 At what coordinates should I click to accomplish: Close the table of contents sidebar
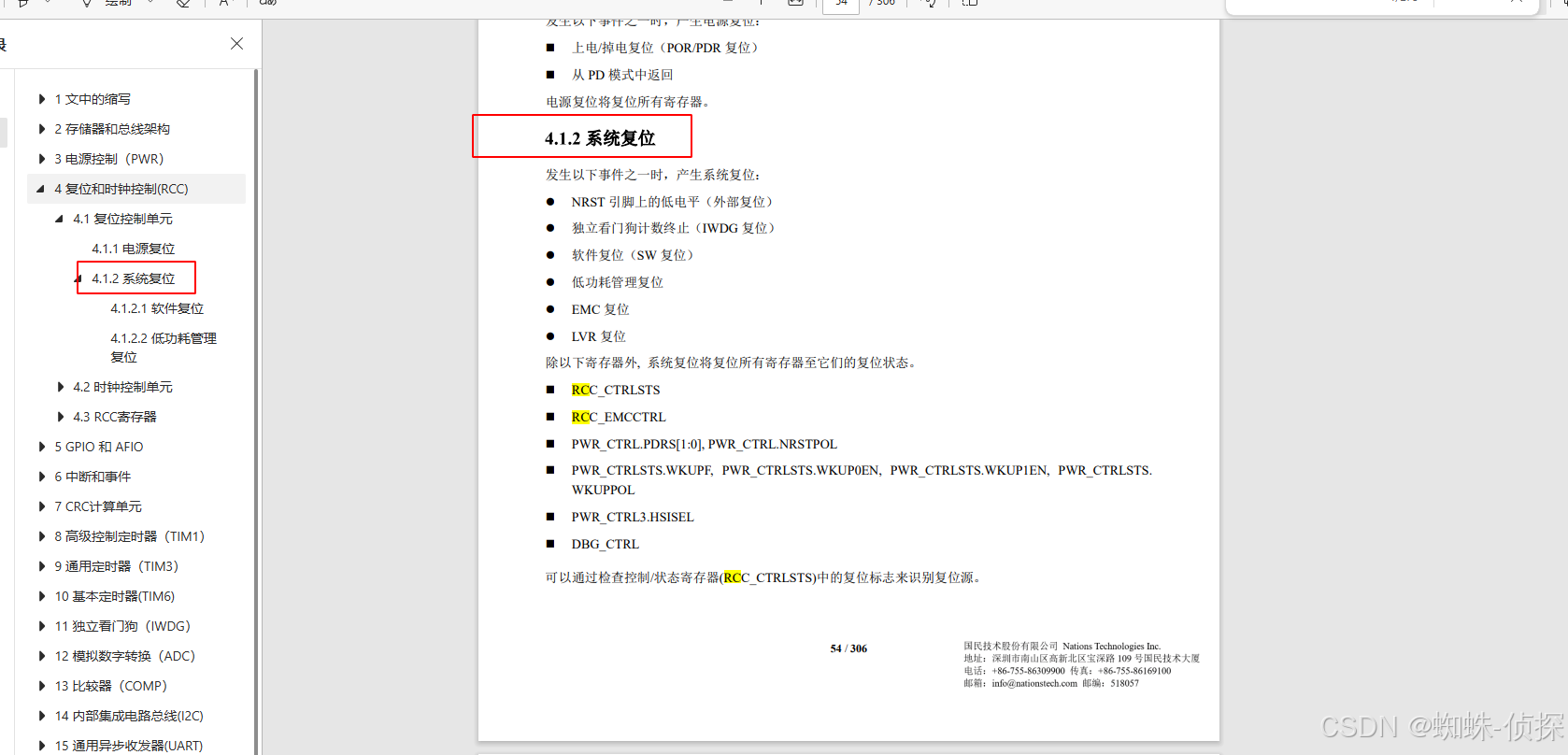pyautogui.click(x=236, y=44)
